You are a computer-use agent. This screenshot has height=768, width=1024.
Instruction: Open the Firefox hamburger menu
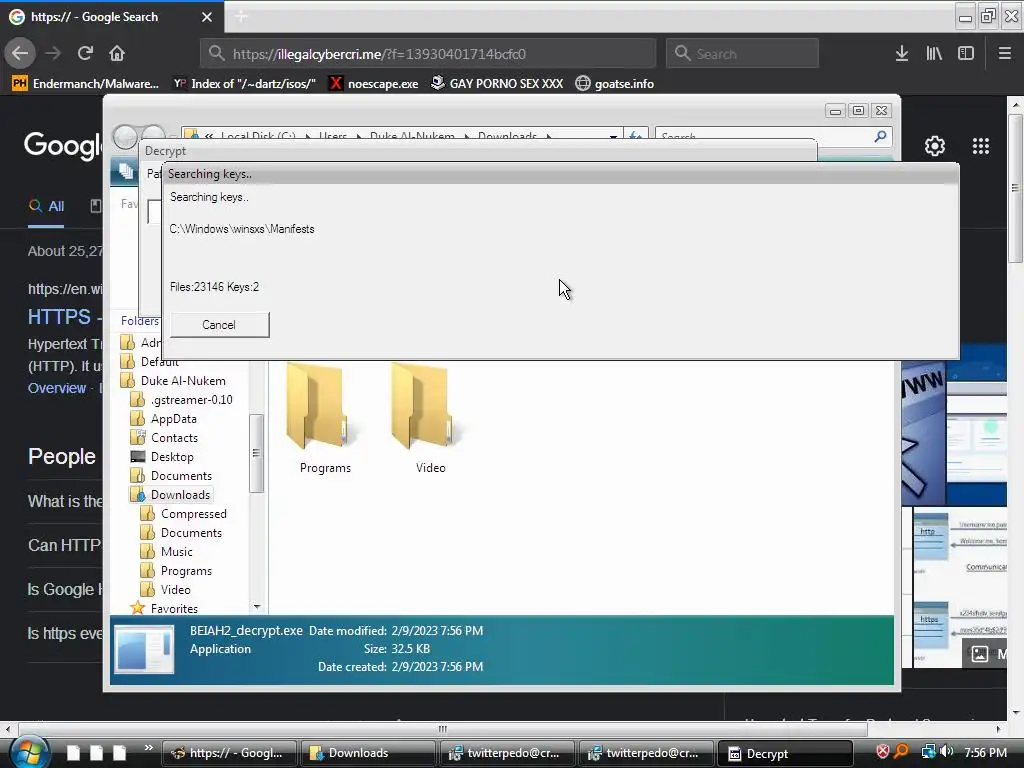pos(1004,54)
